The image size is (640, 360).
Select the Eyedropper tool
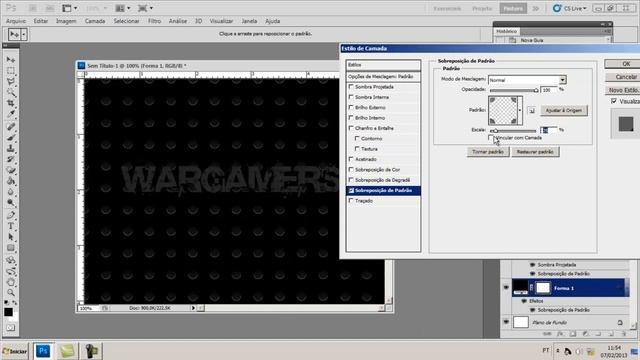(x=11, y=115)
